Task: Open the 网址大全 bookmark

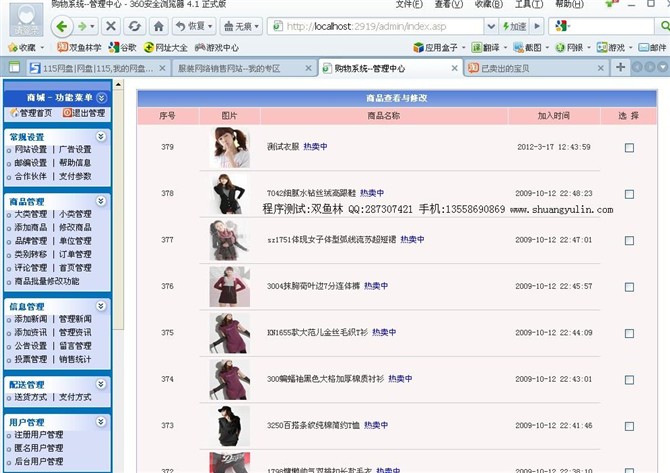Action: pyautogui.click(x=166, y=47)
